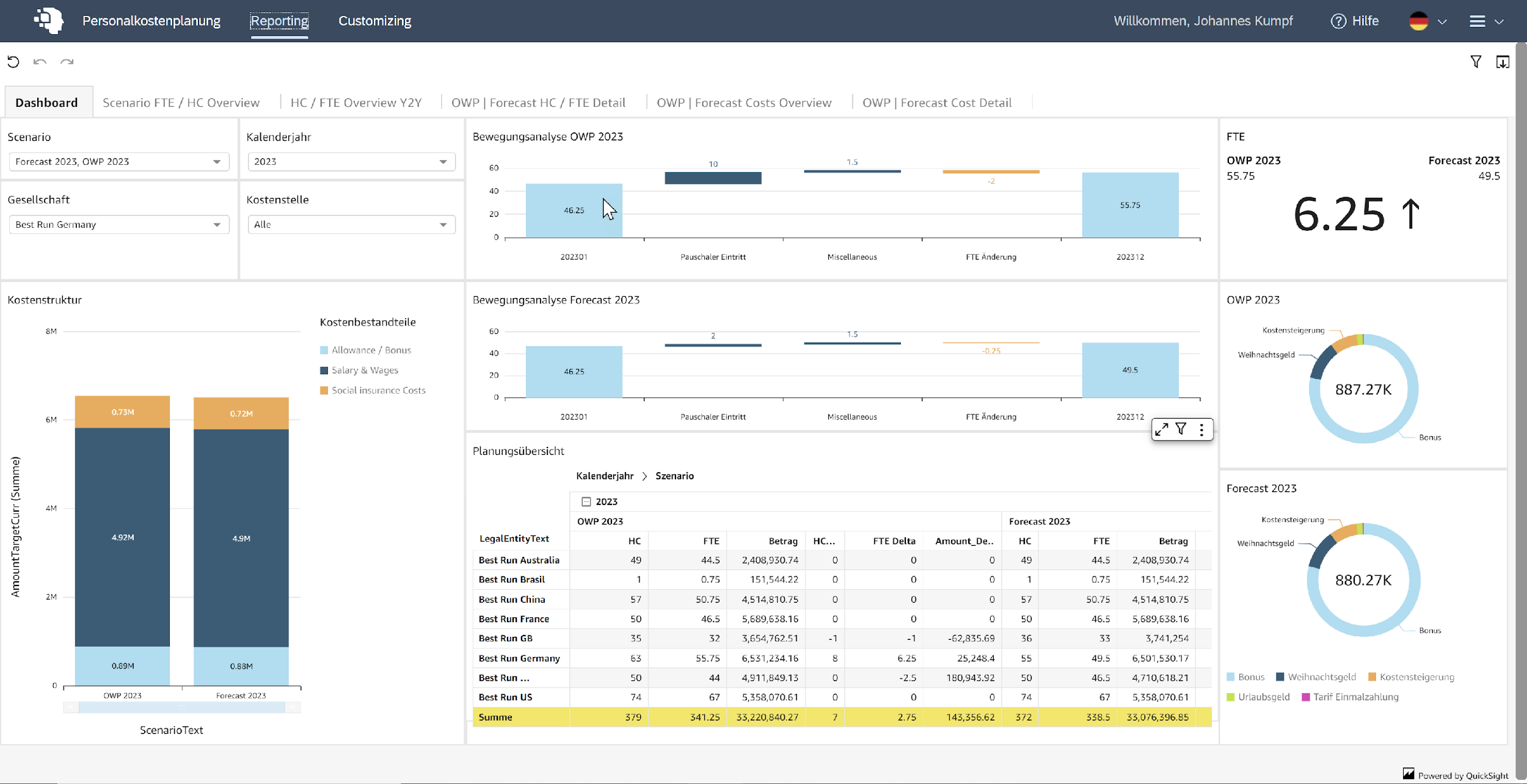Maximize the Bewegungsanalyse chart via expand icon
The width and height of the screenshot is (1527, 784).
[1161, 429]
